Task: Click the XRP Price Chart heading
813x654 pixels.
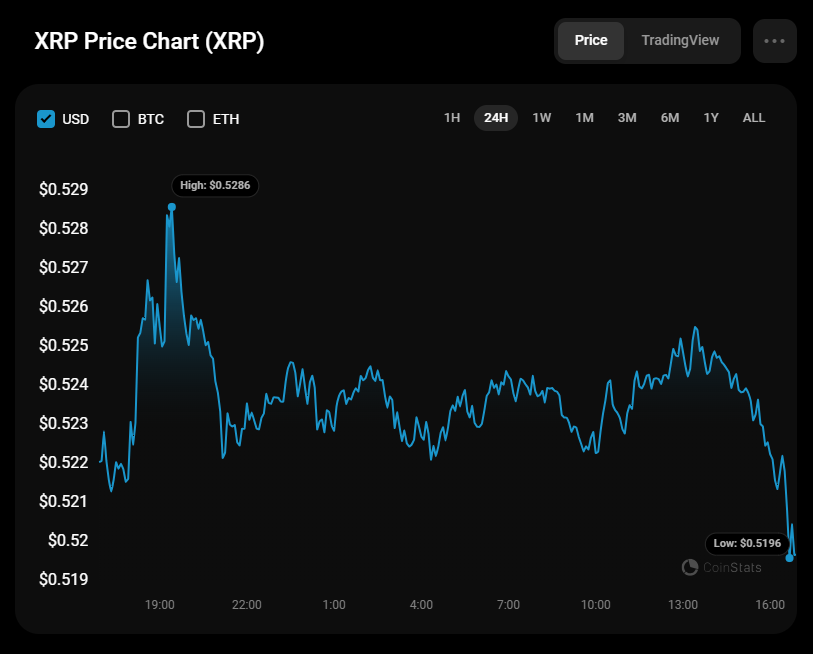Action: point(150,42)
